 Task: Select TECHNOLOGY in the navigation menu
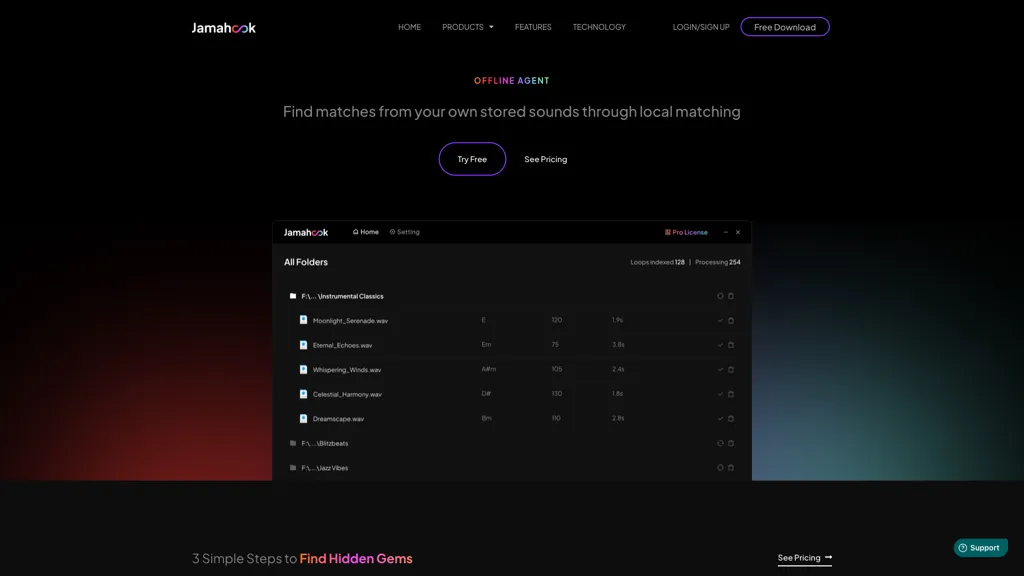pos(599,27)
